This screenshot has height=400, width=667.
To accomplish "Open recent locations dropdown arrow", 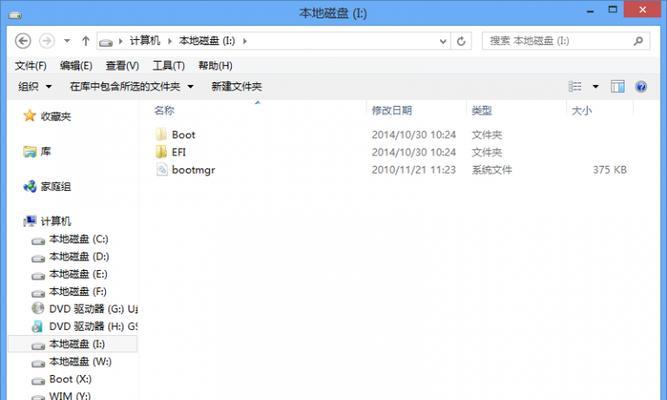I will [x=67, y=41].
